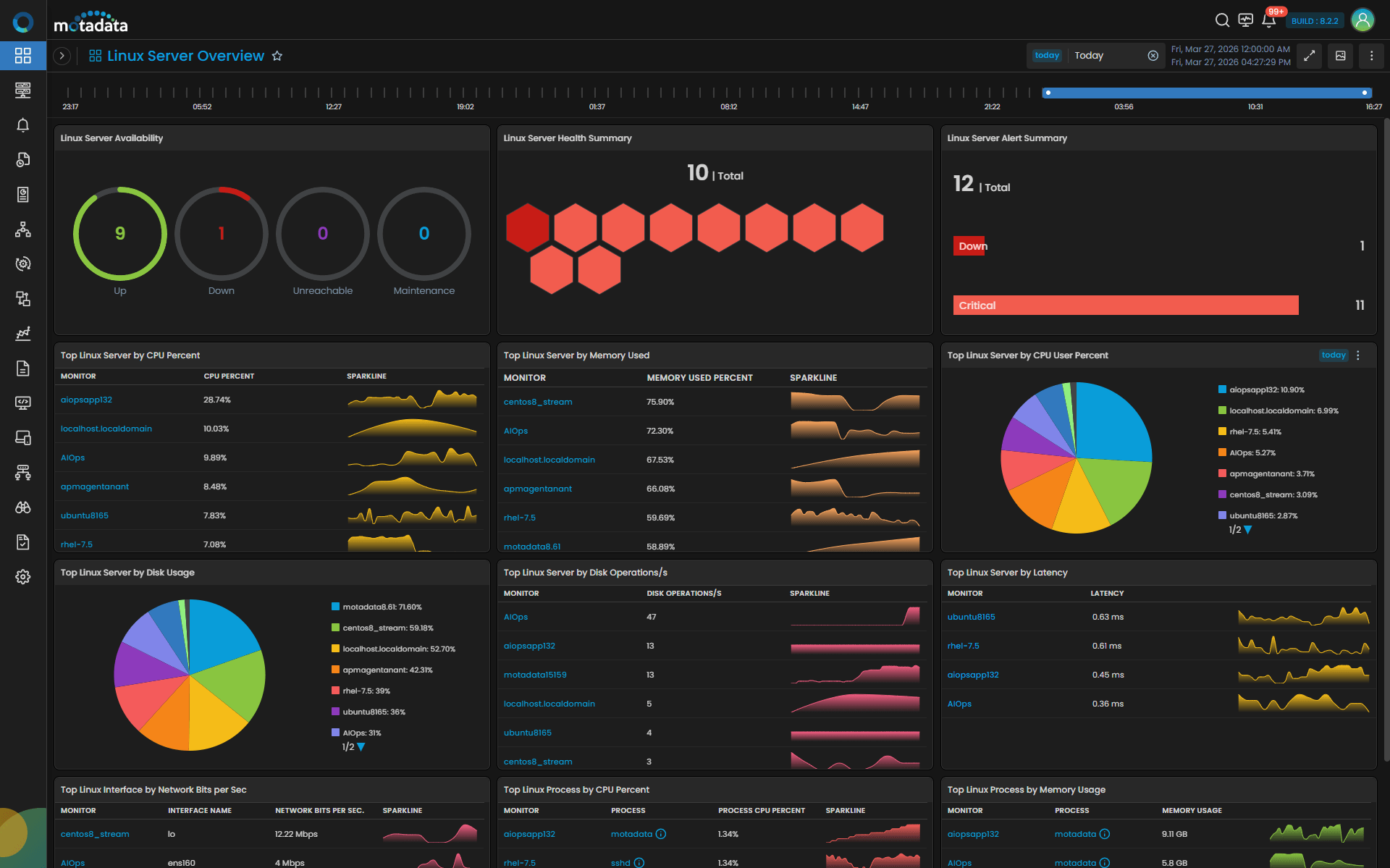Screen dimensions: 1390x868
Task: Toggle the motadata8.61 legend entry in Disk Usage
Action: (382, 607)
